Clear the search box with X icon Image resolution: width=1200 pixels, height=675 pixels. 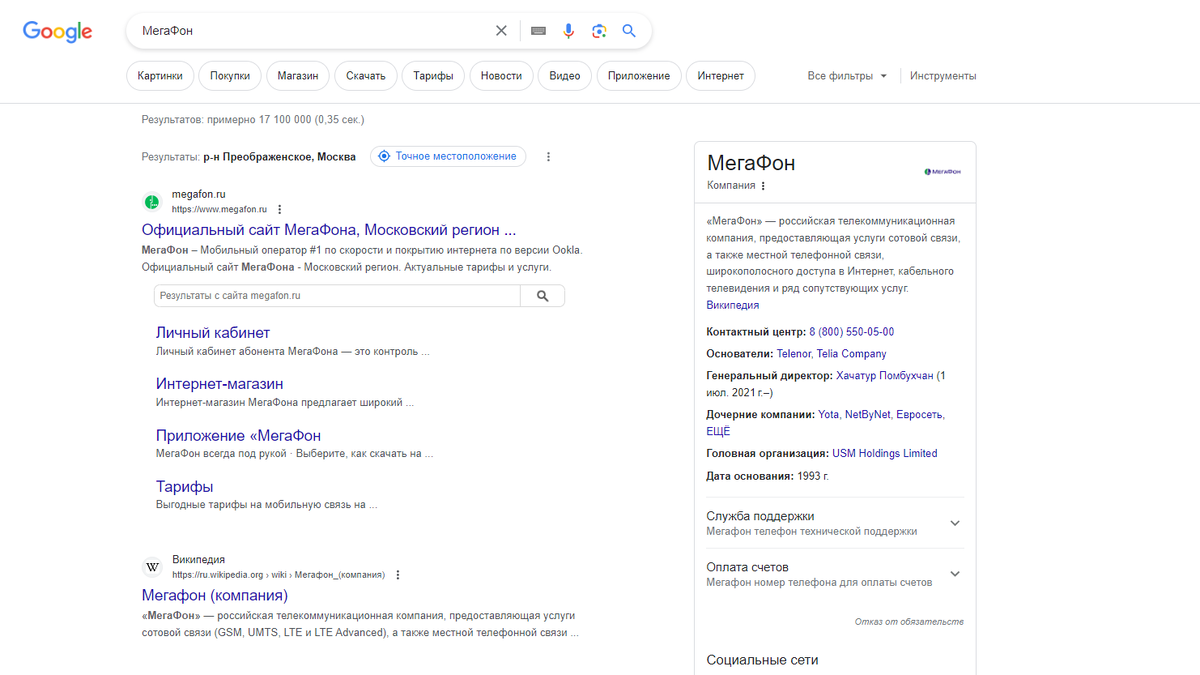coord(502,31)
